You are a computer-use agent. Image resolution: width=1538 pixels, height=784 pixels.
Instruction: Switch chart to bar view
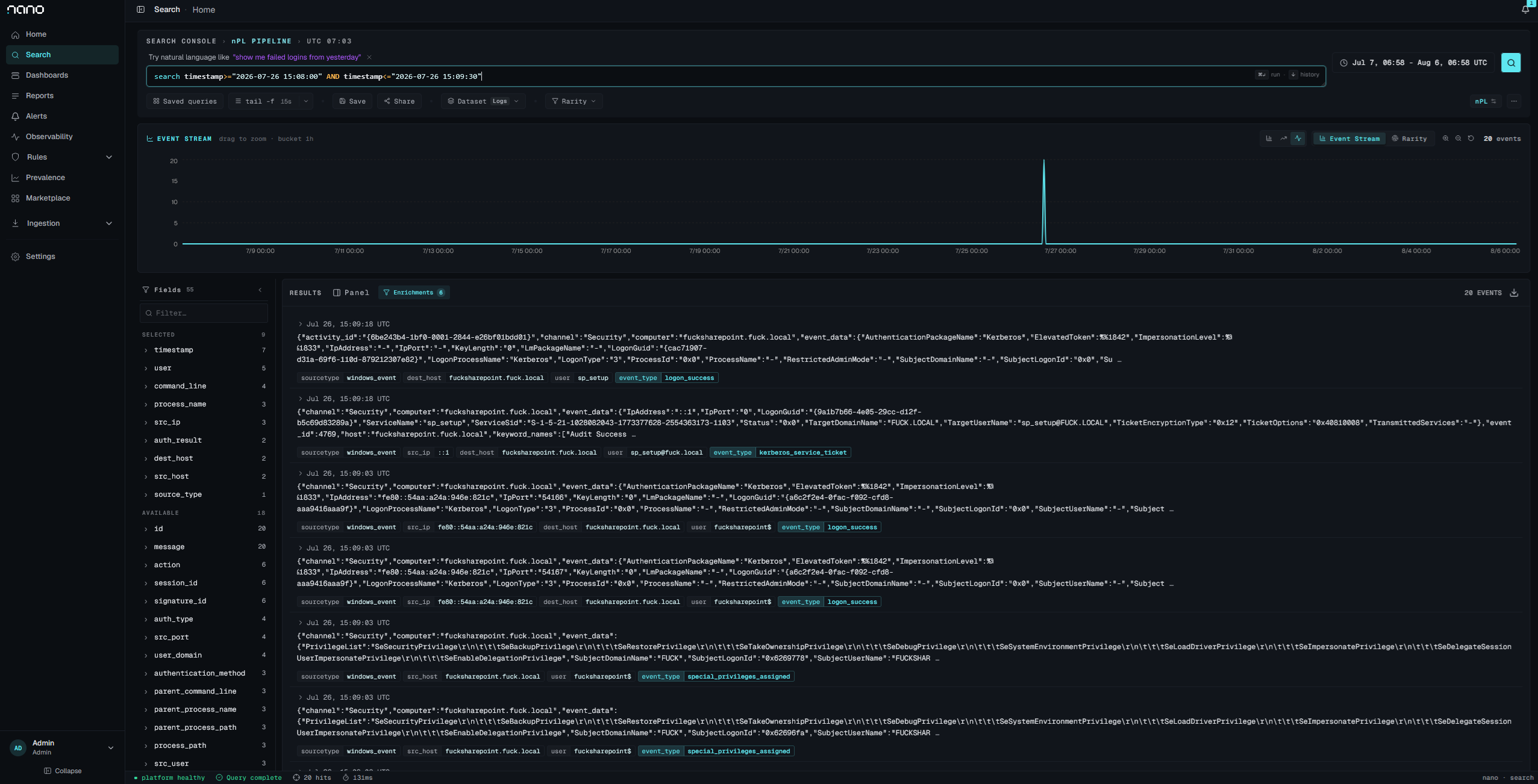click(x=1269, y=138)
